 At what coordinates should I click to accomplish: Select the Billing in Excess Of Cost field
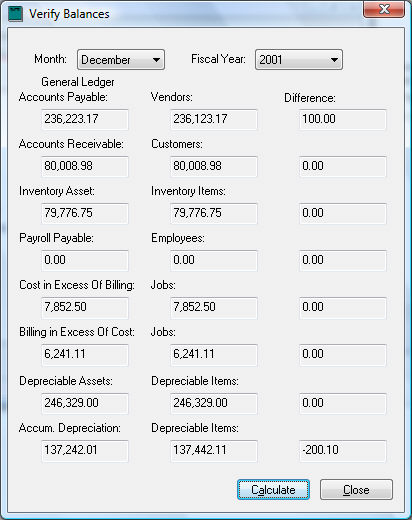pos(85,354)
